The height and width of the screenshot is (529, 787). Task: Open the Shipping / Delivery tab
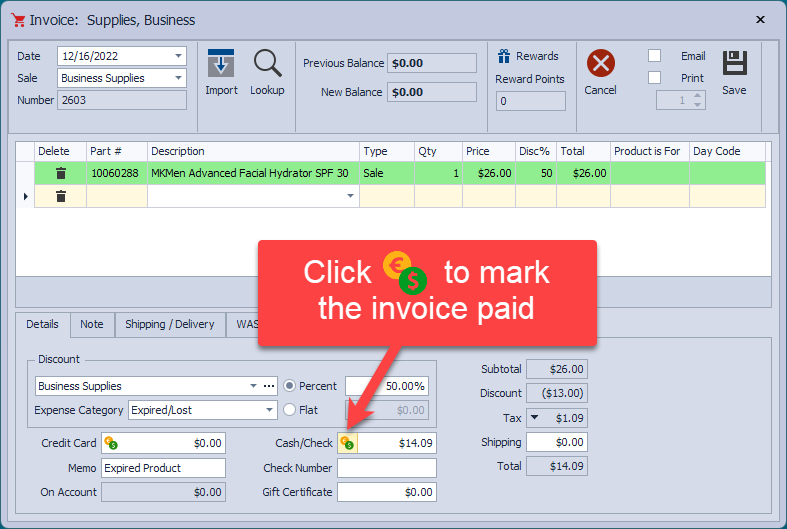(170, 324)
